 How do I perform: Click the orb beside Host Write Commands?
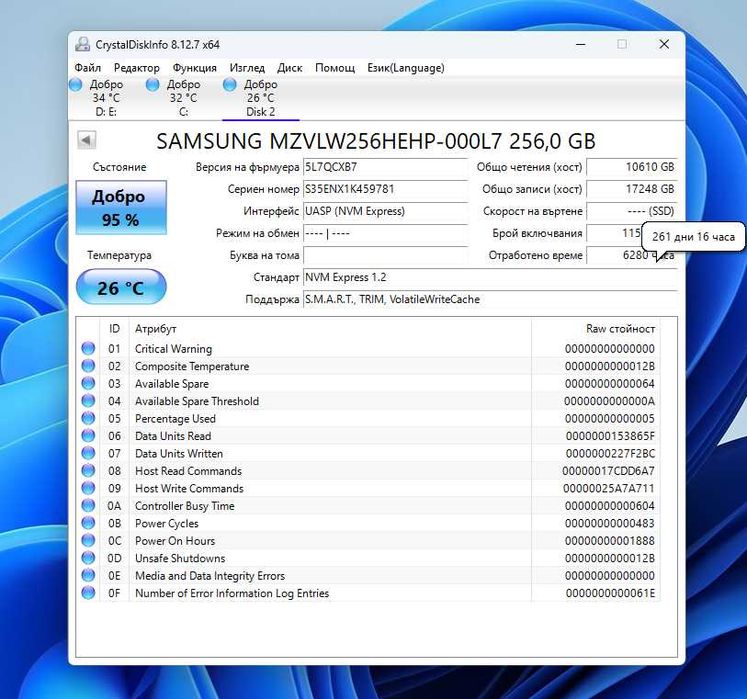pos(88,488)
